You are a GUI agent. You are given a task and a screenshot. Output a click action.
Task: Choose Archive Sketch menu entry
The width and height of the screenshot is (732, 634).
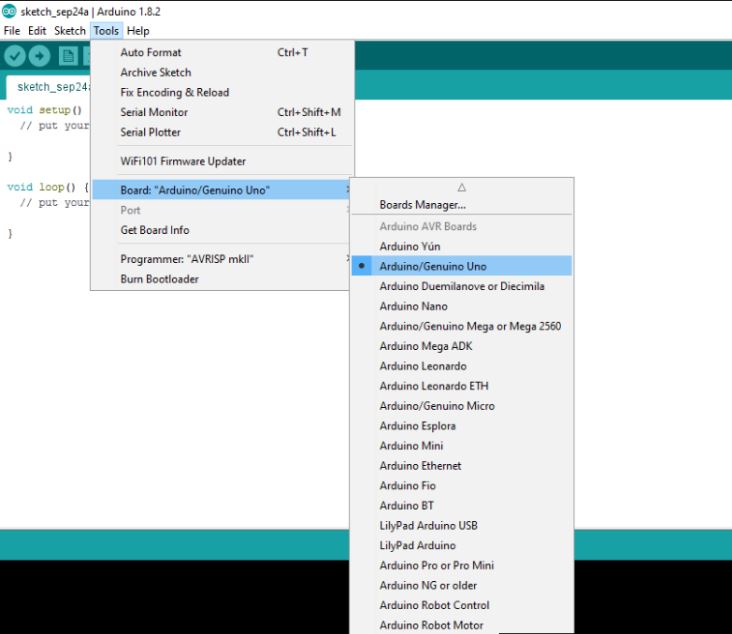(x=222, y=72)
